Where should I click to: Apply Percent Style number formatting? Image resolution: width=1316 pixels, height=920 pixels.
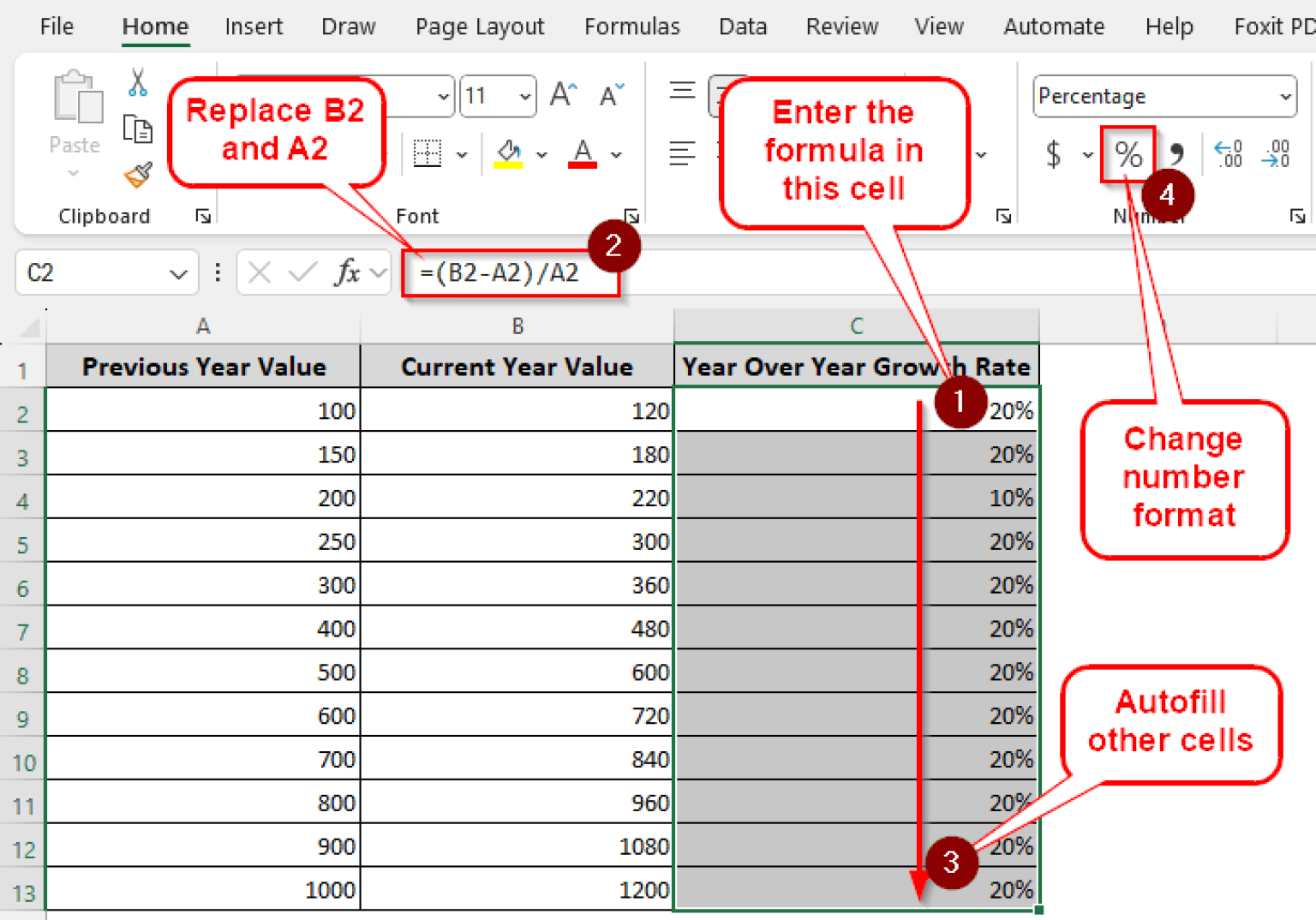coord(1128,155)
